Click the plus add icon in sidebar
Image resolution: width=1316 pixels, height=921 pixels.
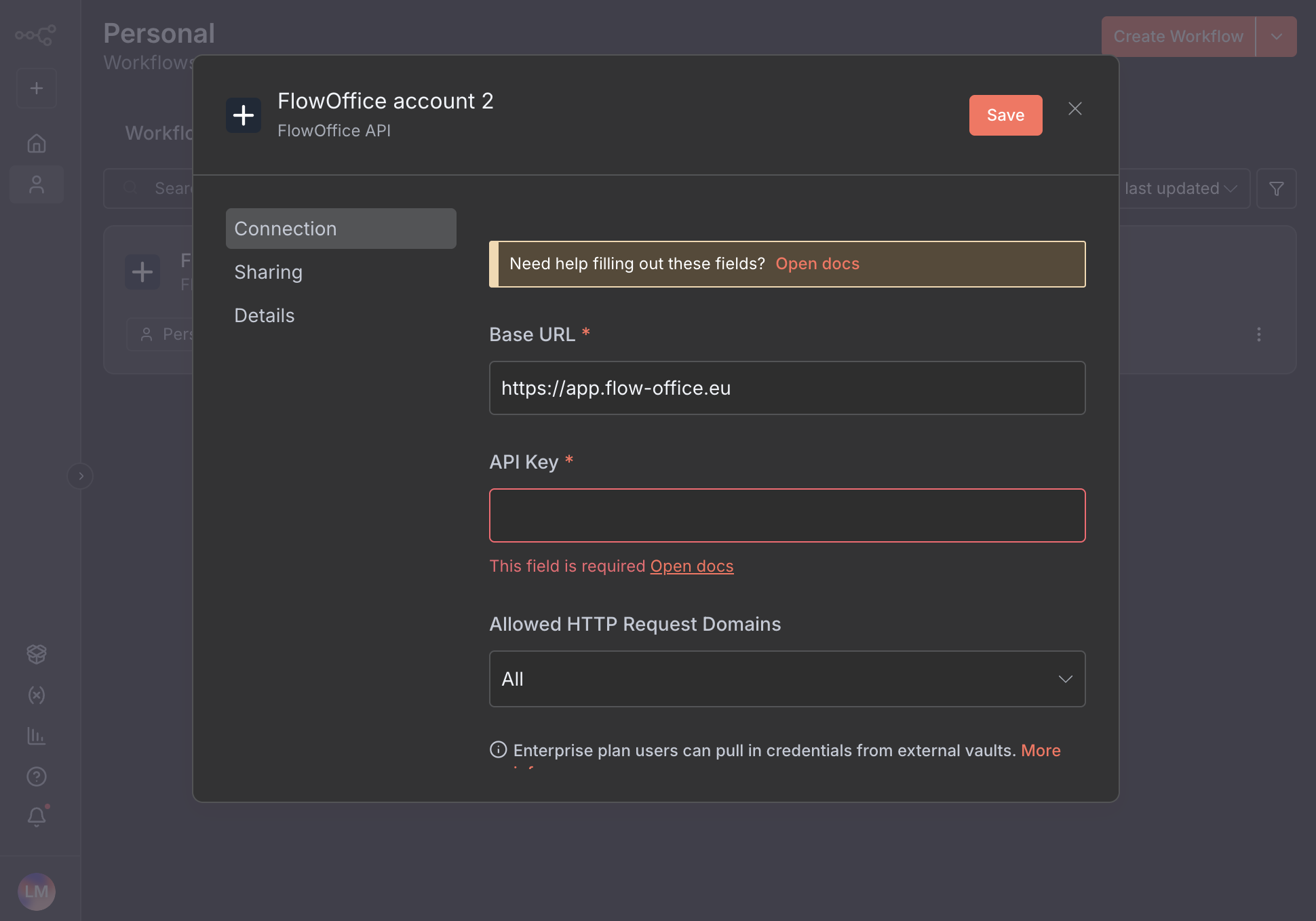(x=37, y=88)
